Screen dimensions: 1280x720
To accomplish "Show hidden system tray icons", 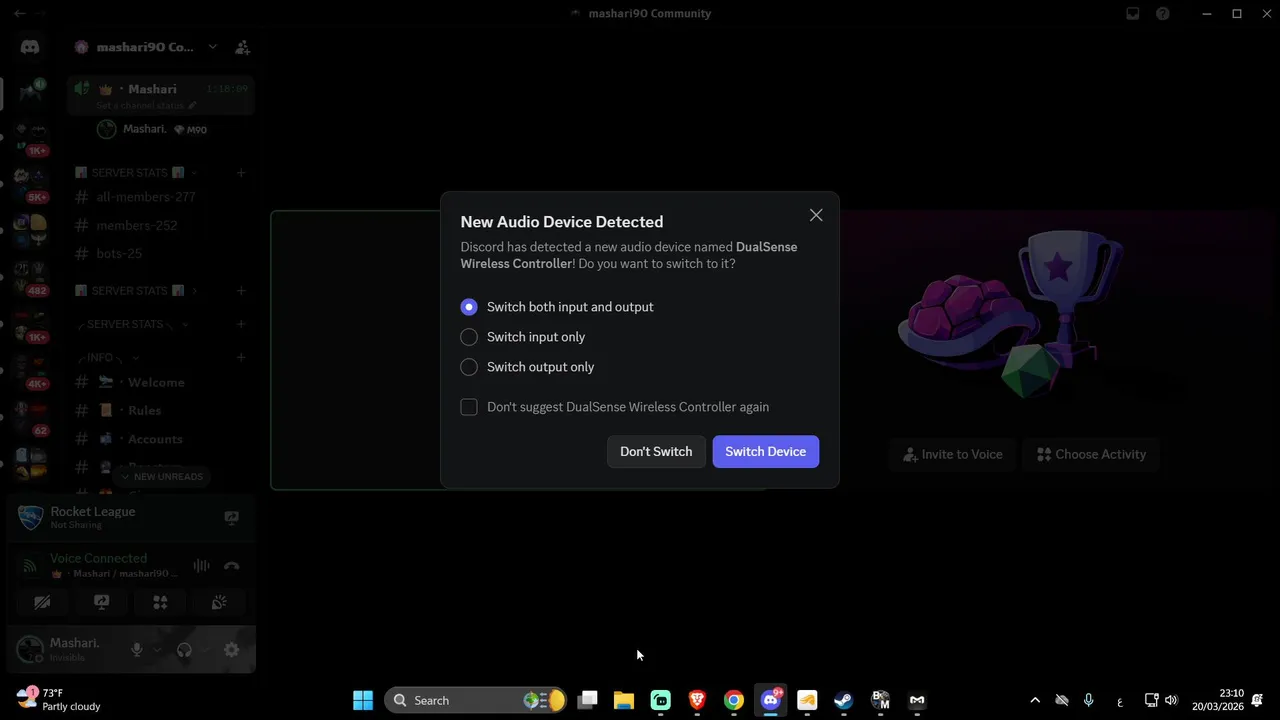I will point(1035,700).
